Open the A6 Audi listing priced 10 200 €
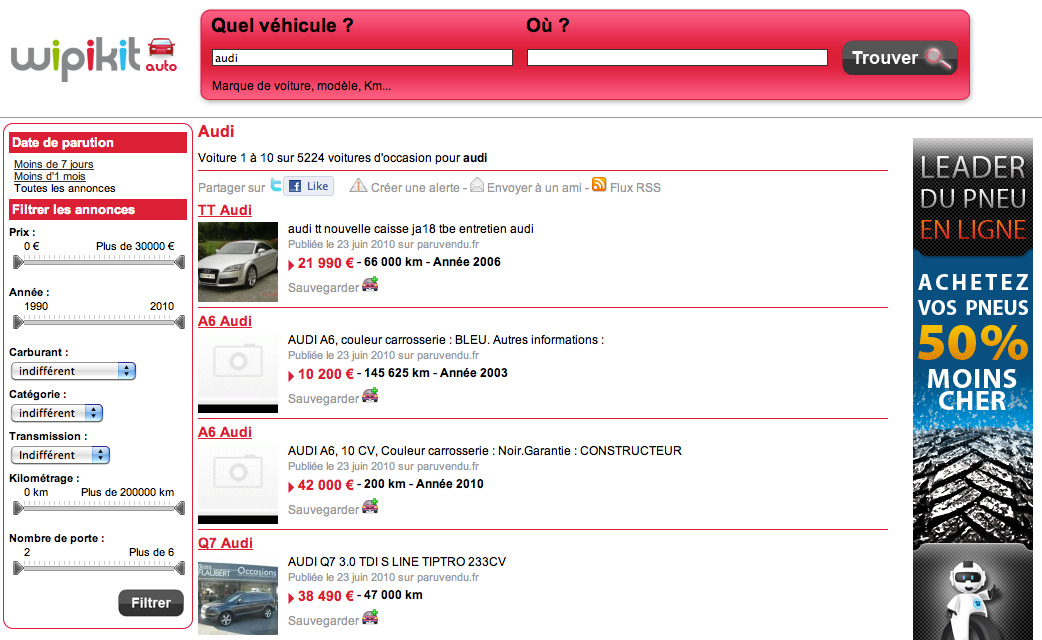This screenshot has width=1042, height=640. click(x=225, y=321)
